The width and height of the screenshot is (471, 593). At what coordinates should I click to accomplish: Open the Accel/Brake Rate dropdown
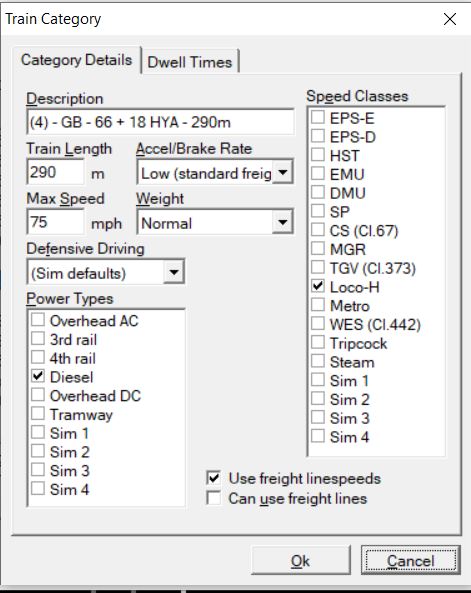point(282,172)
